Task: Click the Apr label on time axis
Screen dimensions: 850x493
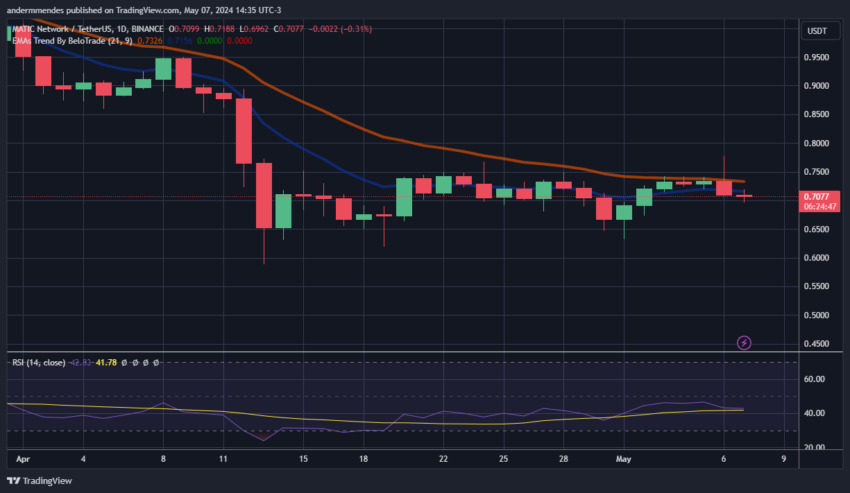Action: pos(23,459)
